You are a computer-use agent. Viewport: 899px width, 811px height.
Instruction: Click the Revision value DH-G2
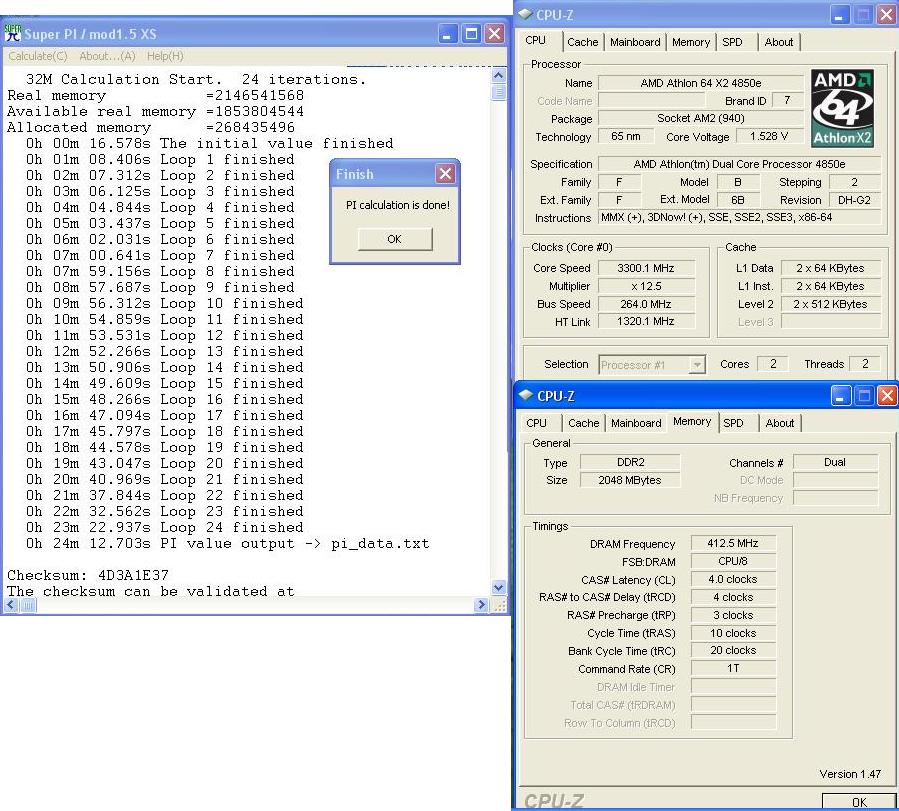(x=854, y=200)
